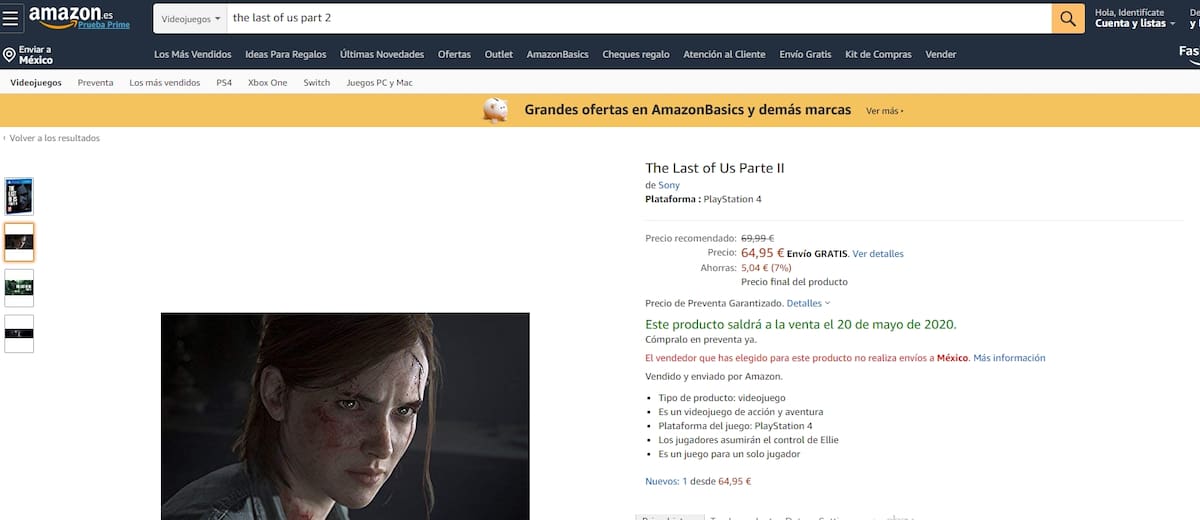The width and height of the screenshot is (1200, 520).
Task: Go to Outlet
Action: [499, 54]
